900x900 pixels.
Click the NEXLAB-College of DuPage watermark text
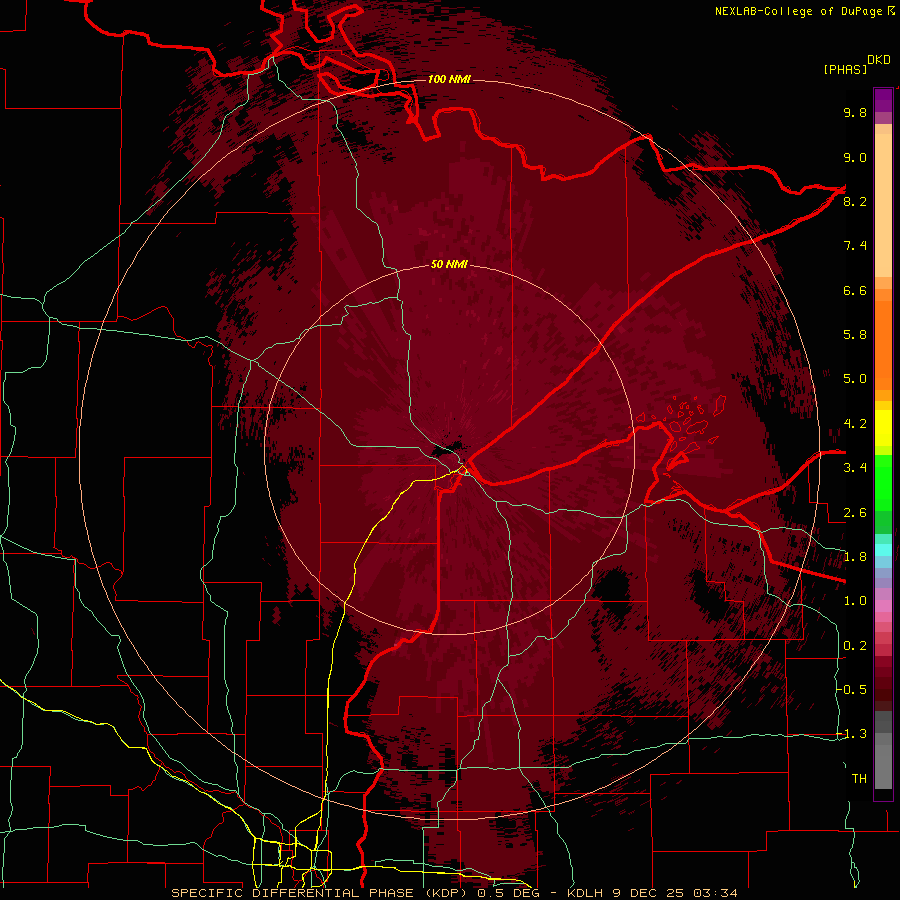click(x=799, y=11)
